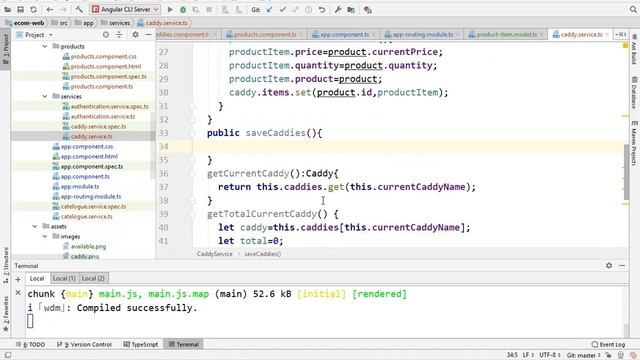
Task: Place cursor on empty line 34
Action: (x=408, y=147)
